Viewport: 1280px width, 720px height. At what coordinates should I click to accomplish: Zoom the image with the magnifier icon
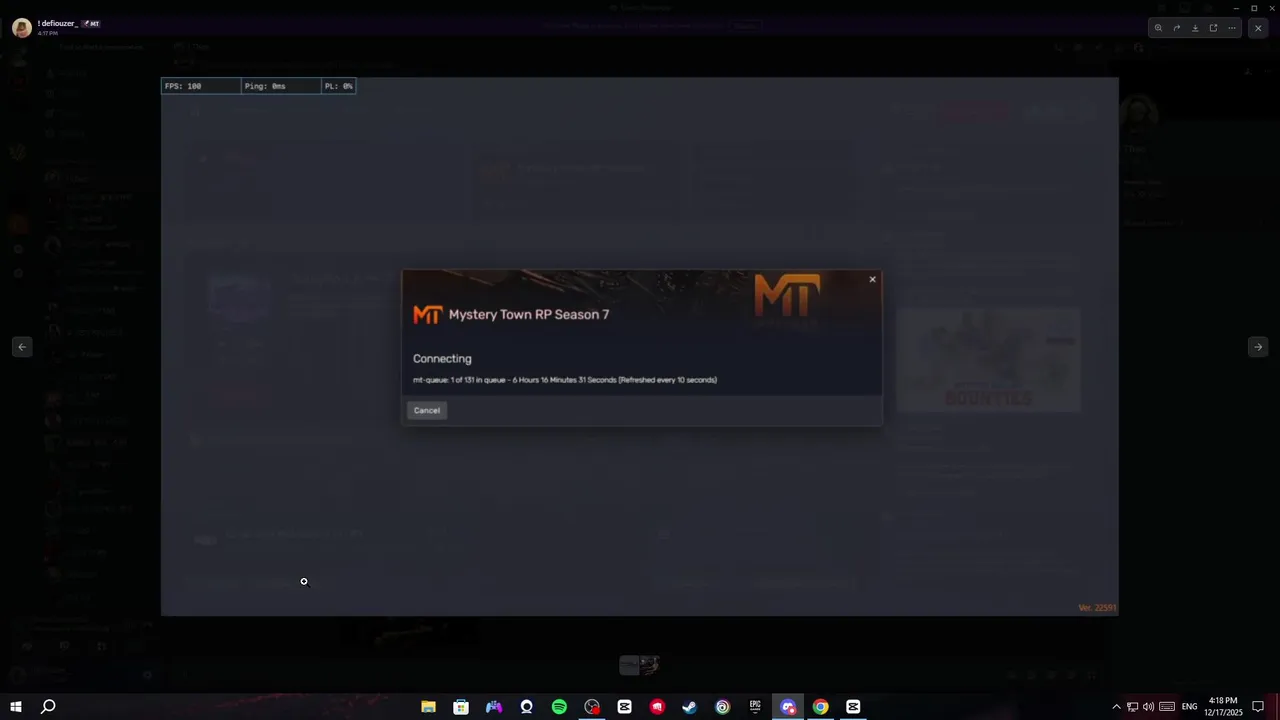(x=1158, y=28)
